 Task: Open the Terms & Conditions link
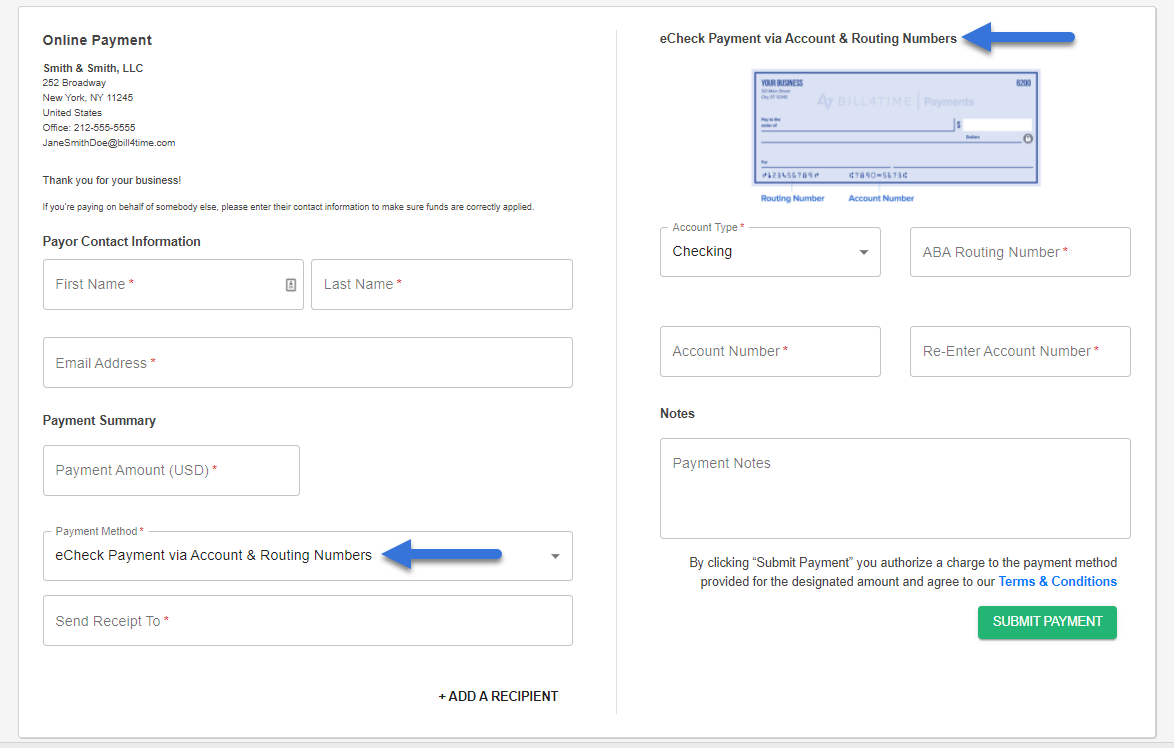click(x=1057, y=582)
